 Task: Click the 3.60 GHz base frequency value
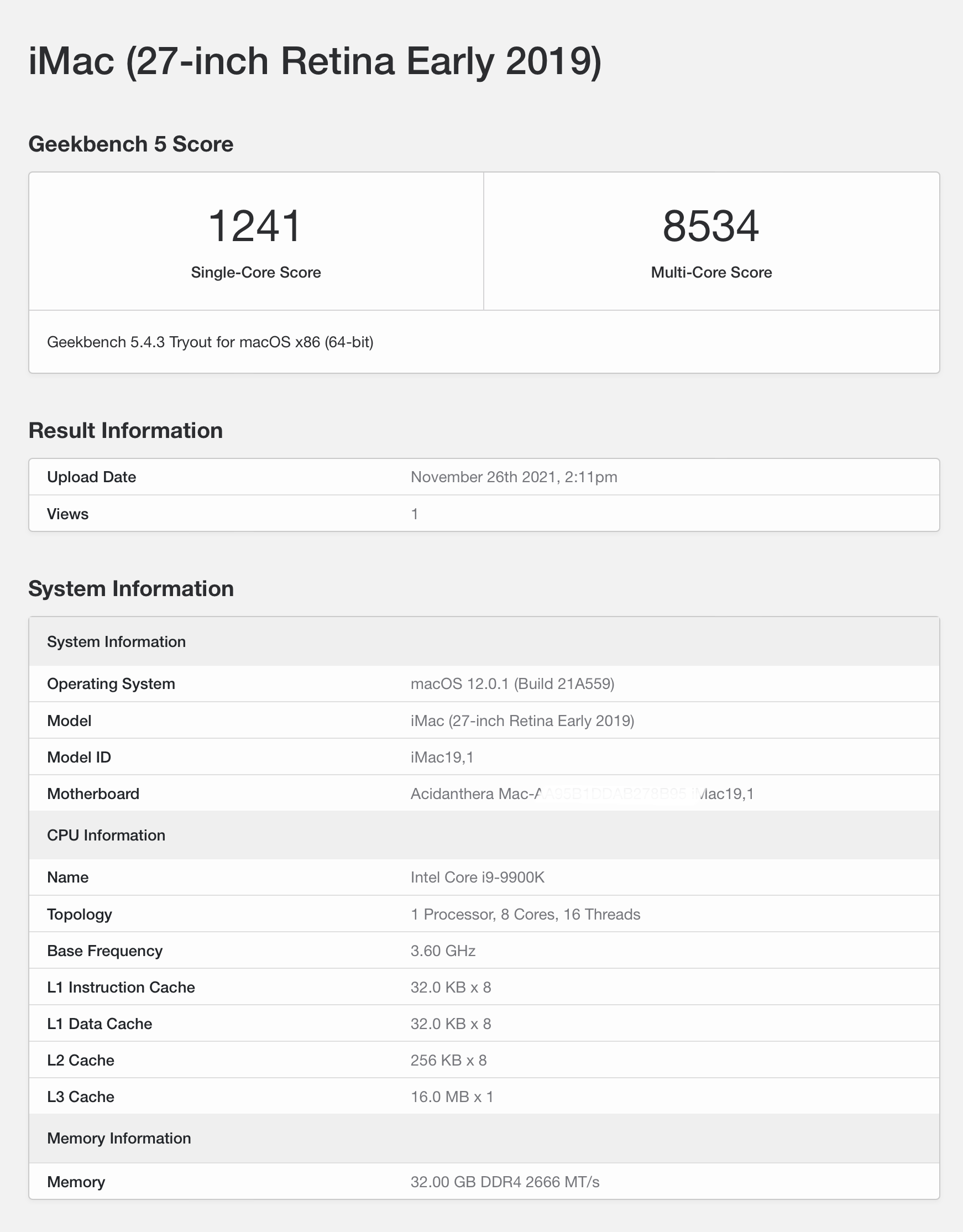[x=443, y=951]
